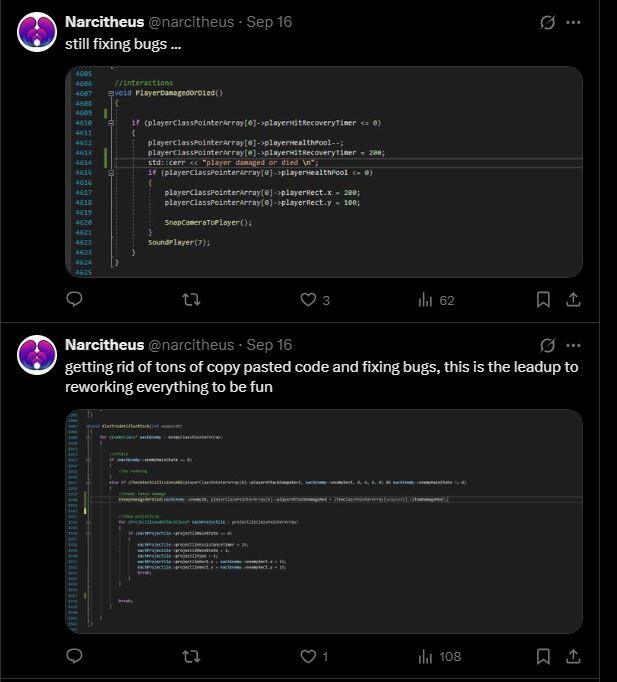
Task: Reply to the copy pasted code post
Action: pos(74,656)
